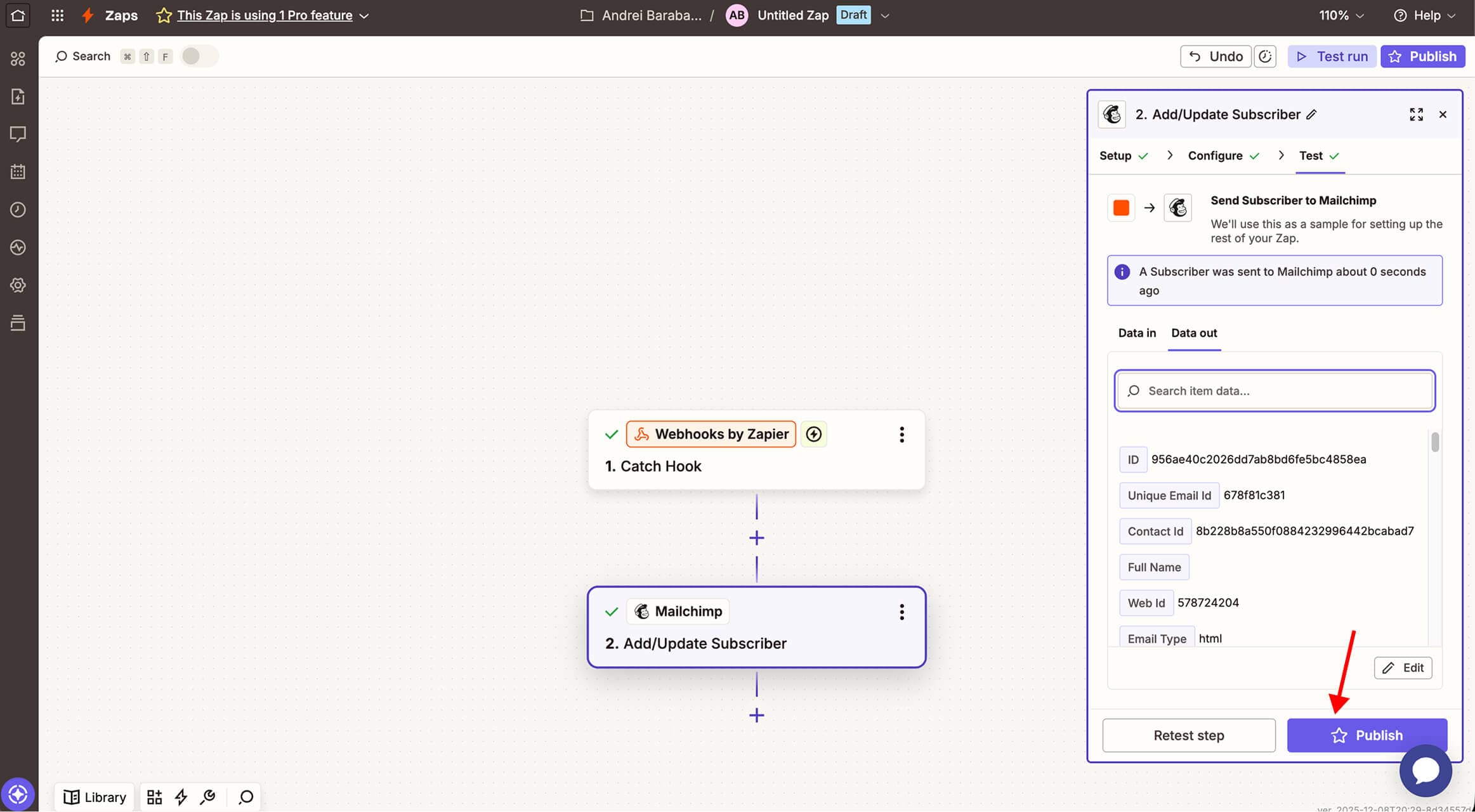
Task: Open the Library panel button
Action: pyautogui.click(x=95, y=797)
